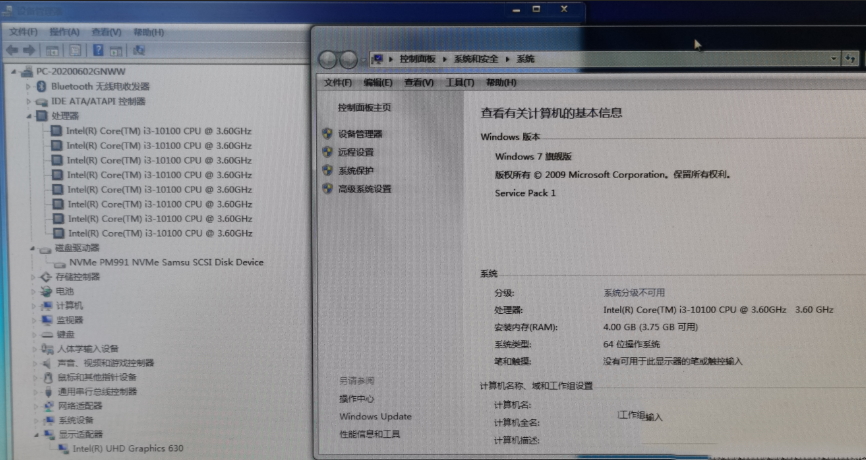Viewport: 866px width, 460px height.
Task: Open 帮助(H) menu in Device Manager
Action: 149,32
